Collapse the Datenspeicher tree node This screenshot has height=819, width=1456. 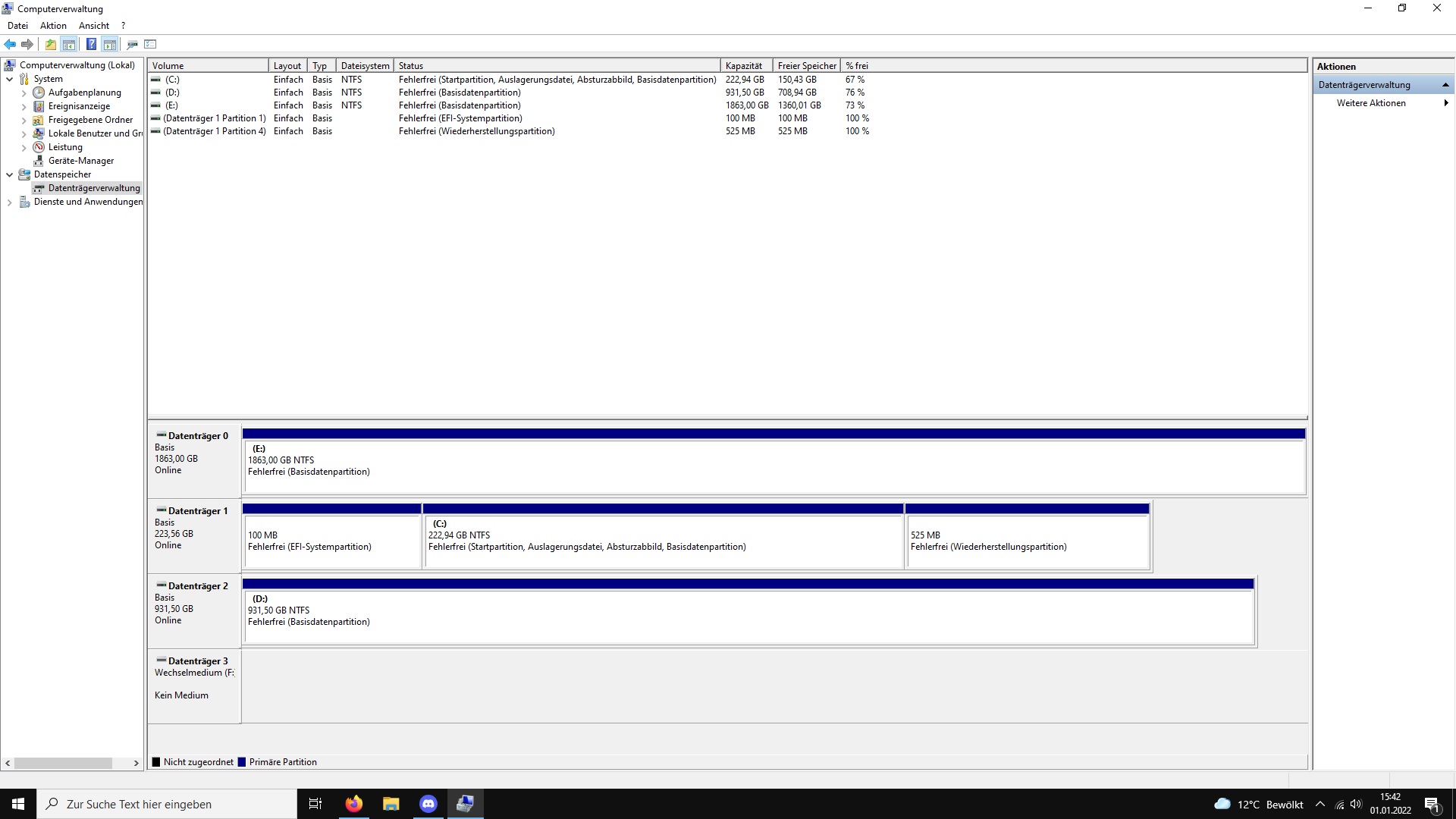9,174
